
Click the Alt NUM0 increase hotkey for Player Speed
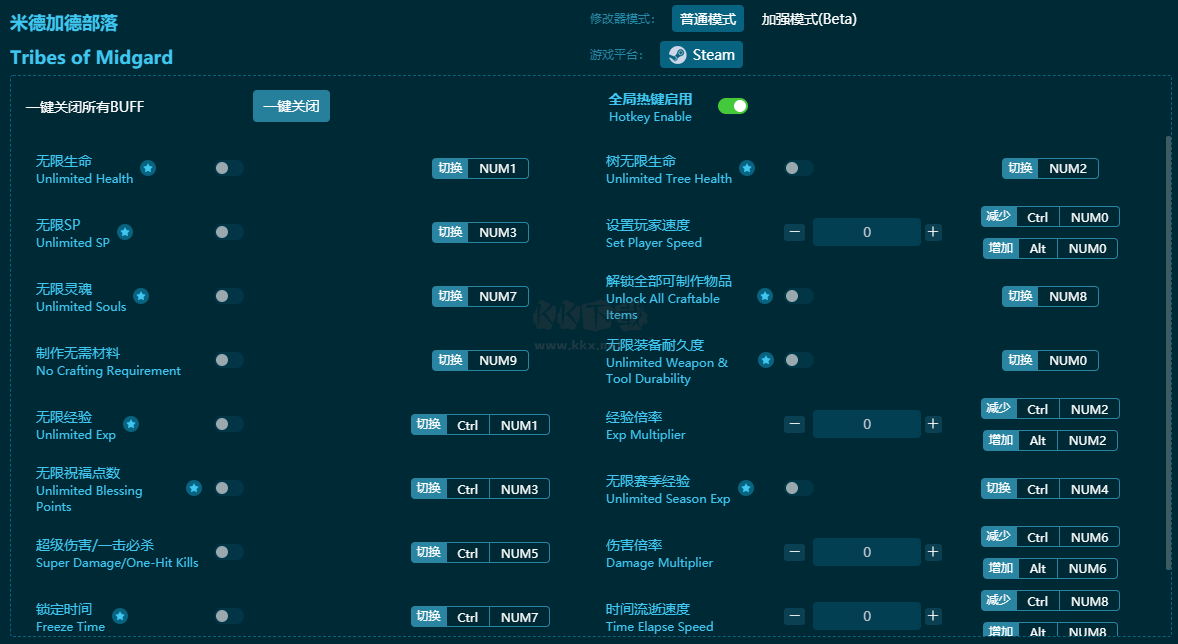1050,249
